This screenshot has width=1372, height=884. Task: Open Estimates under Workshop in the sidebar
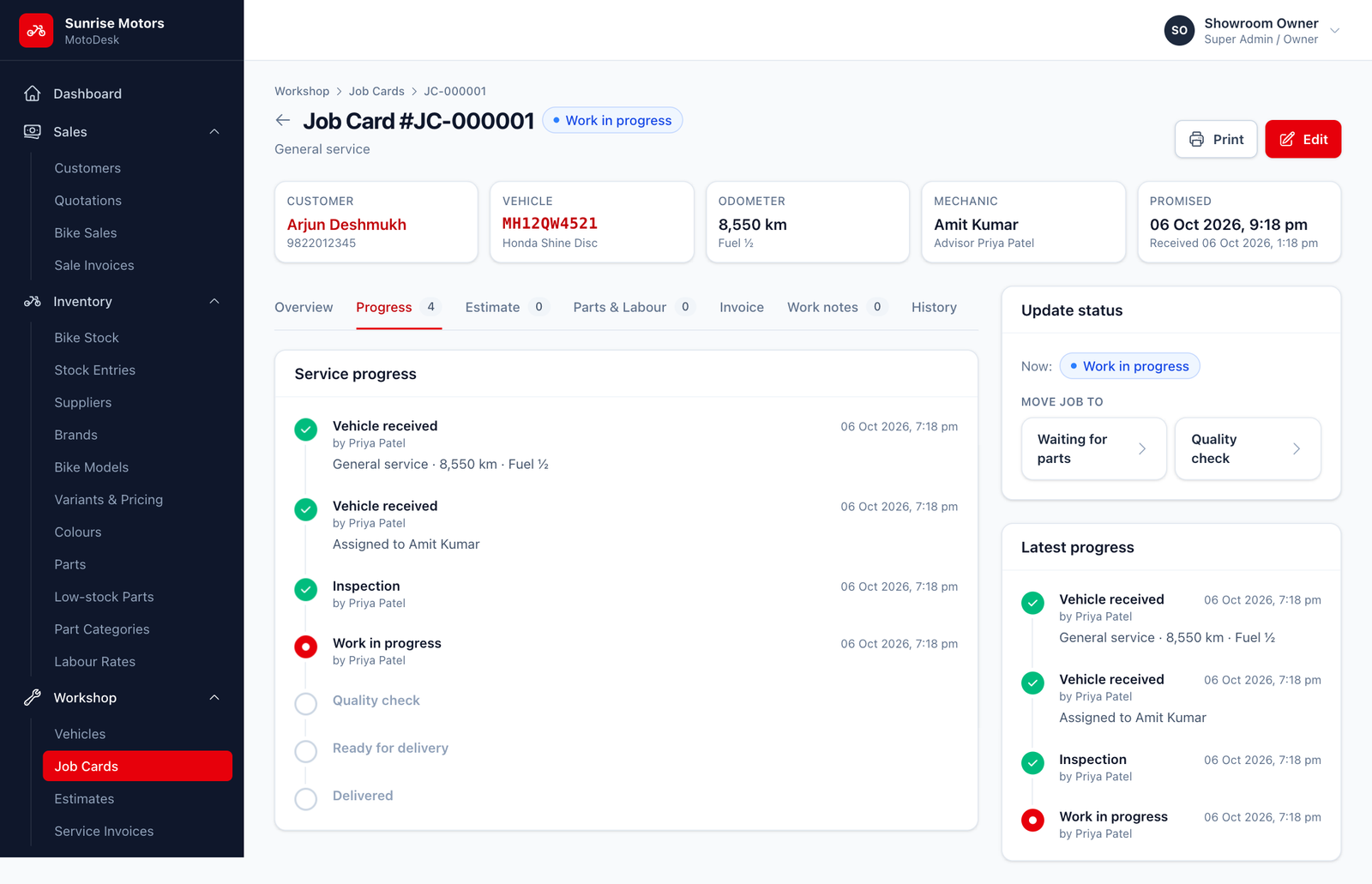[137, 798]
